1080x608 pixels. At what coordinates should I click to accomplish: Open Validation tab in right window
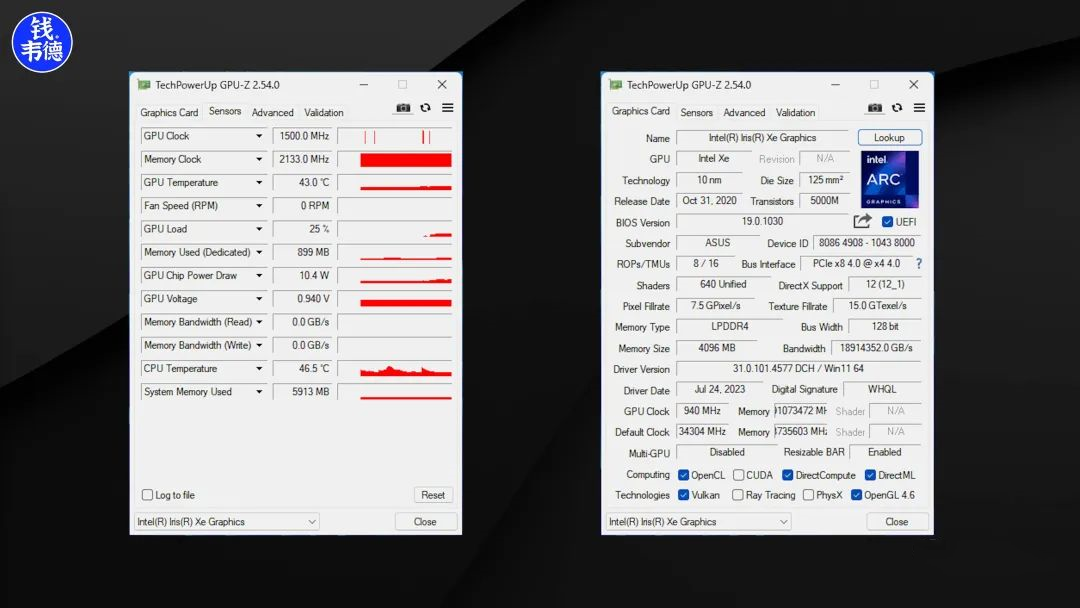796,112
